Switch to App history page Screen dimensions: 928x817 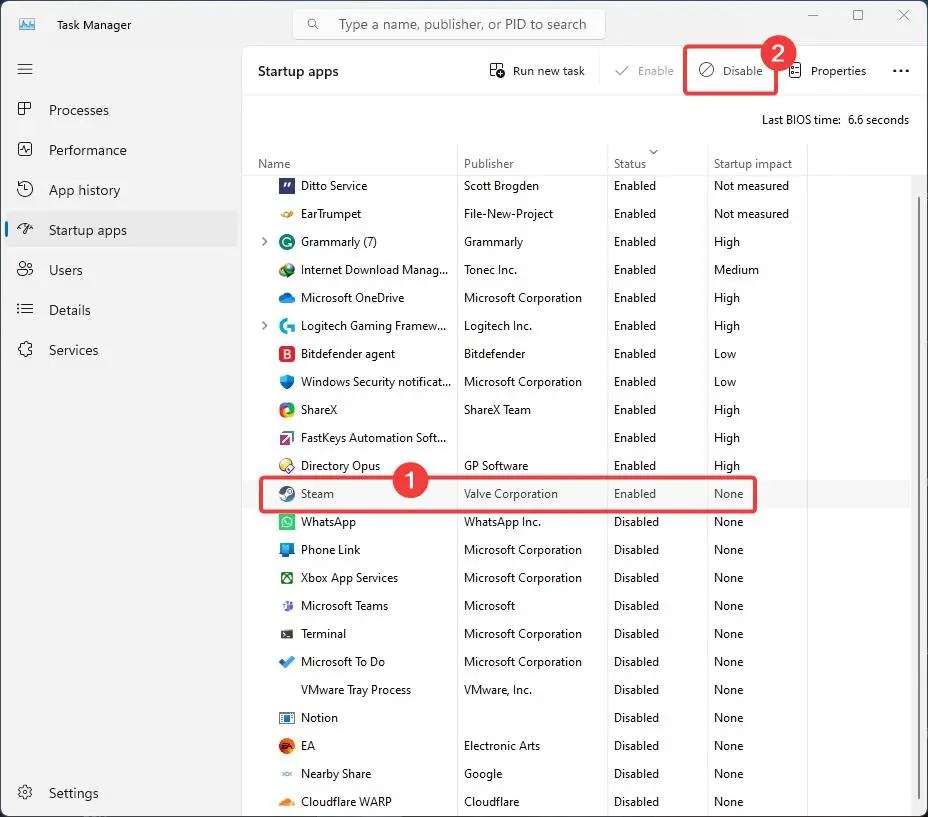(121, 190)
